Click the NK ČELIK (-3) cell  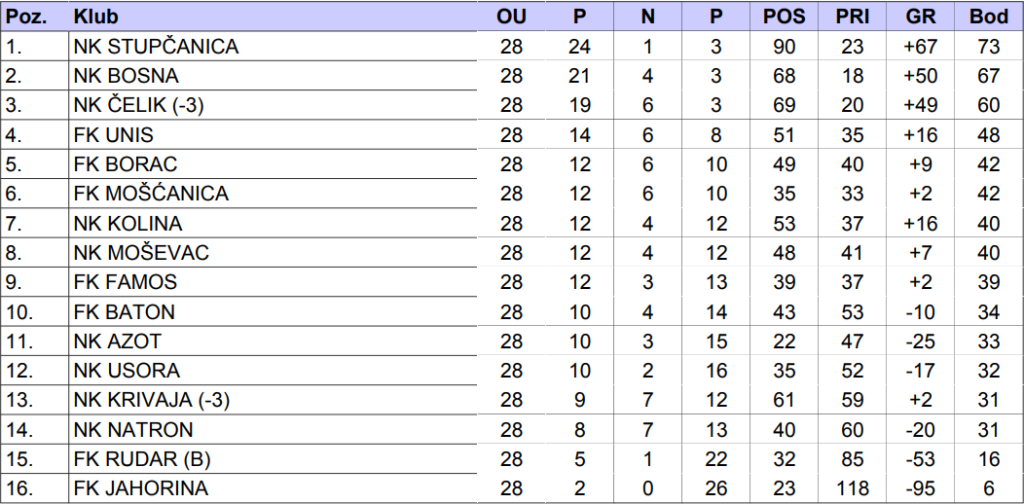click(139, 105)
